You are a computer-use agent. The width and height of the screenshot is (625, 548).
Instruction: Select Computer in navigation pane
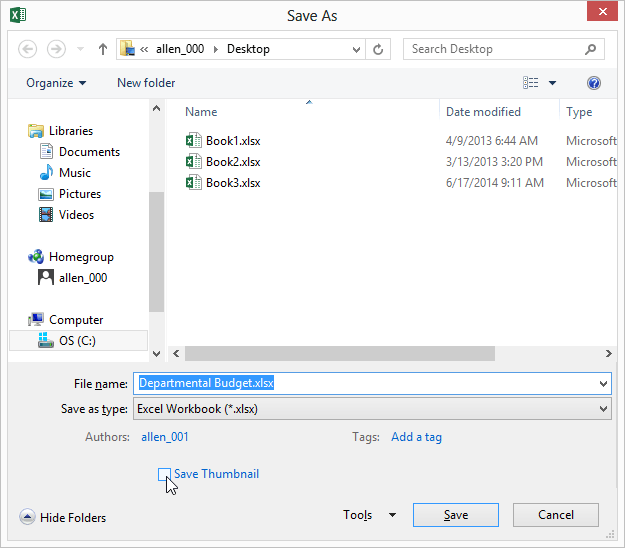(x=76, y=320)
